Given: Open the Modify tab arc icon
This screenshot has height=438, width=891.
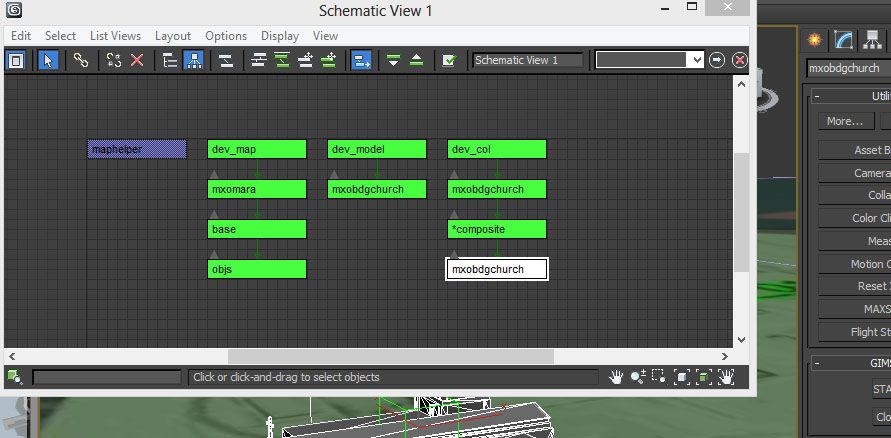Looking at the screenshot, I should pyautogui.click(x=843, y=40).
